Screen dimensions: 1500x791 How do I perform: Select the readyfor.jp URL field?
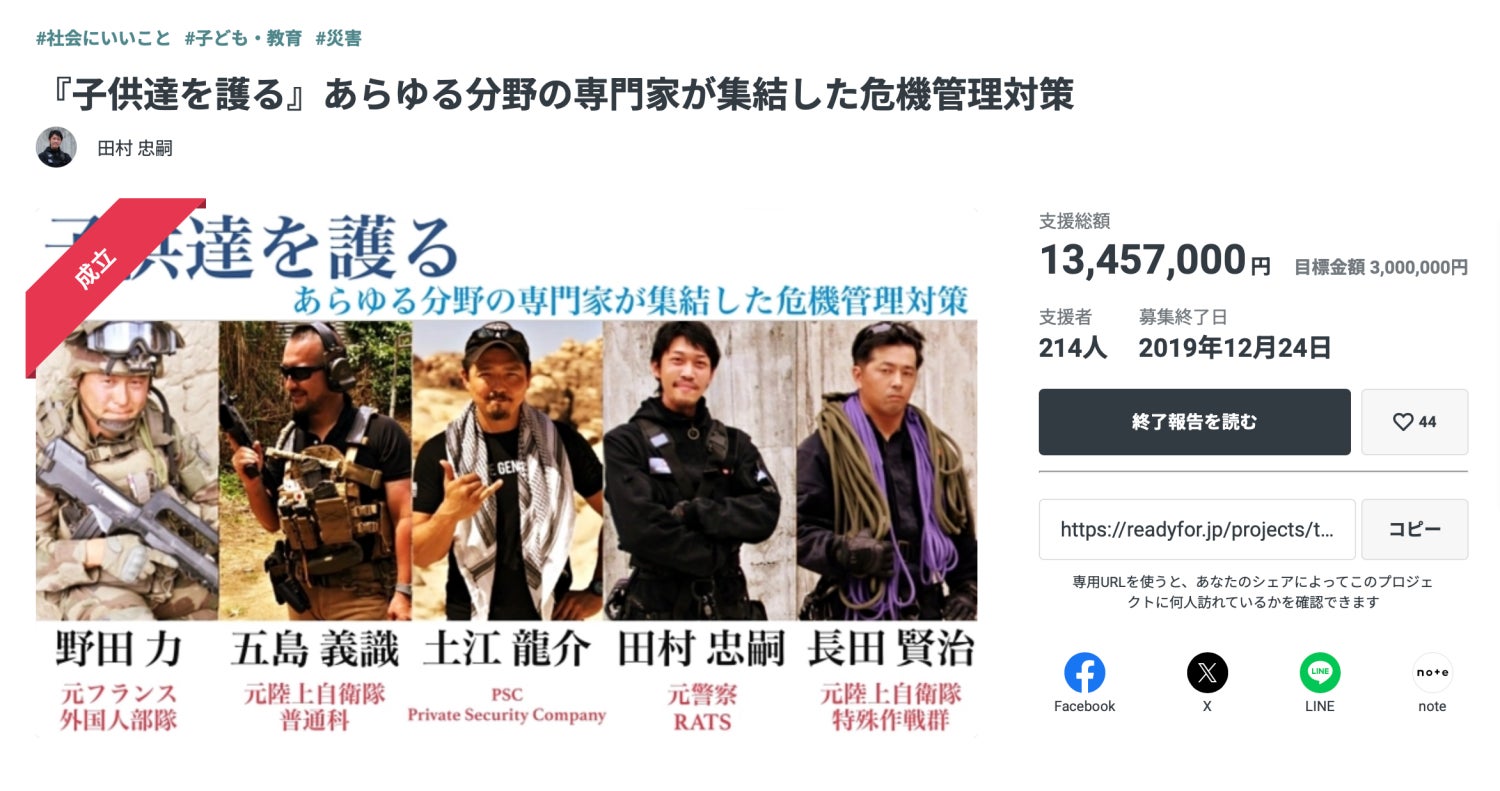coord(1197,529)
